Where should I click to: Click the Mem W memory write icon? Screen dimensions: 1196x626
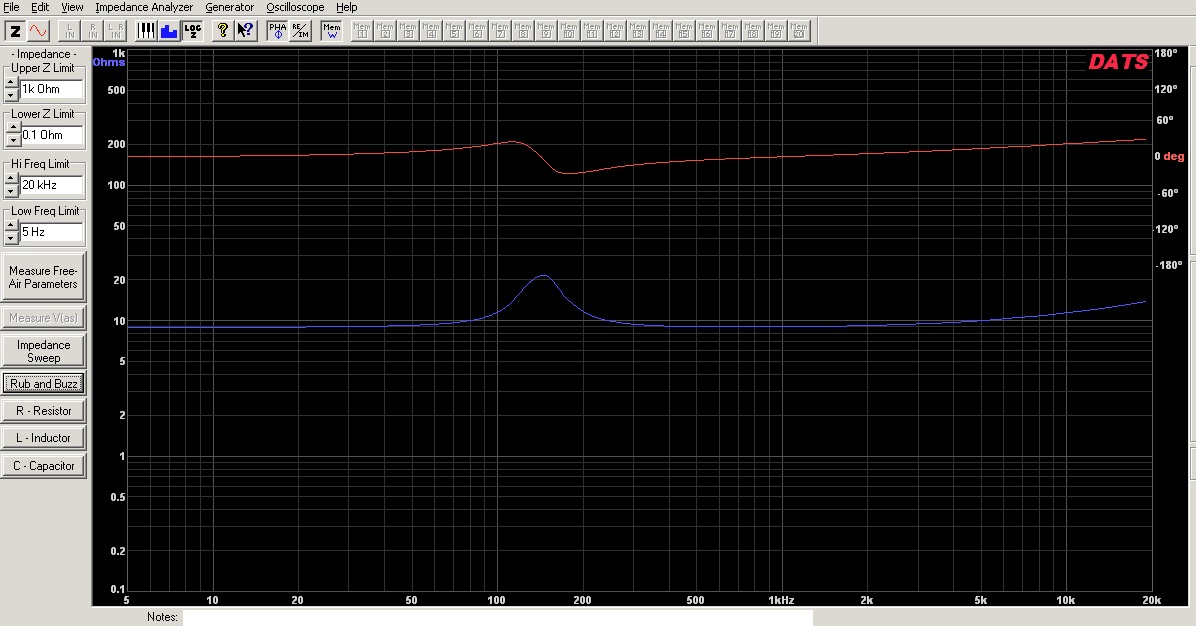click(332, 31)
